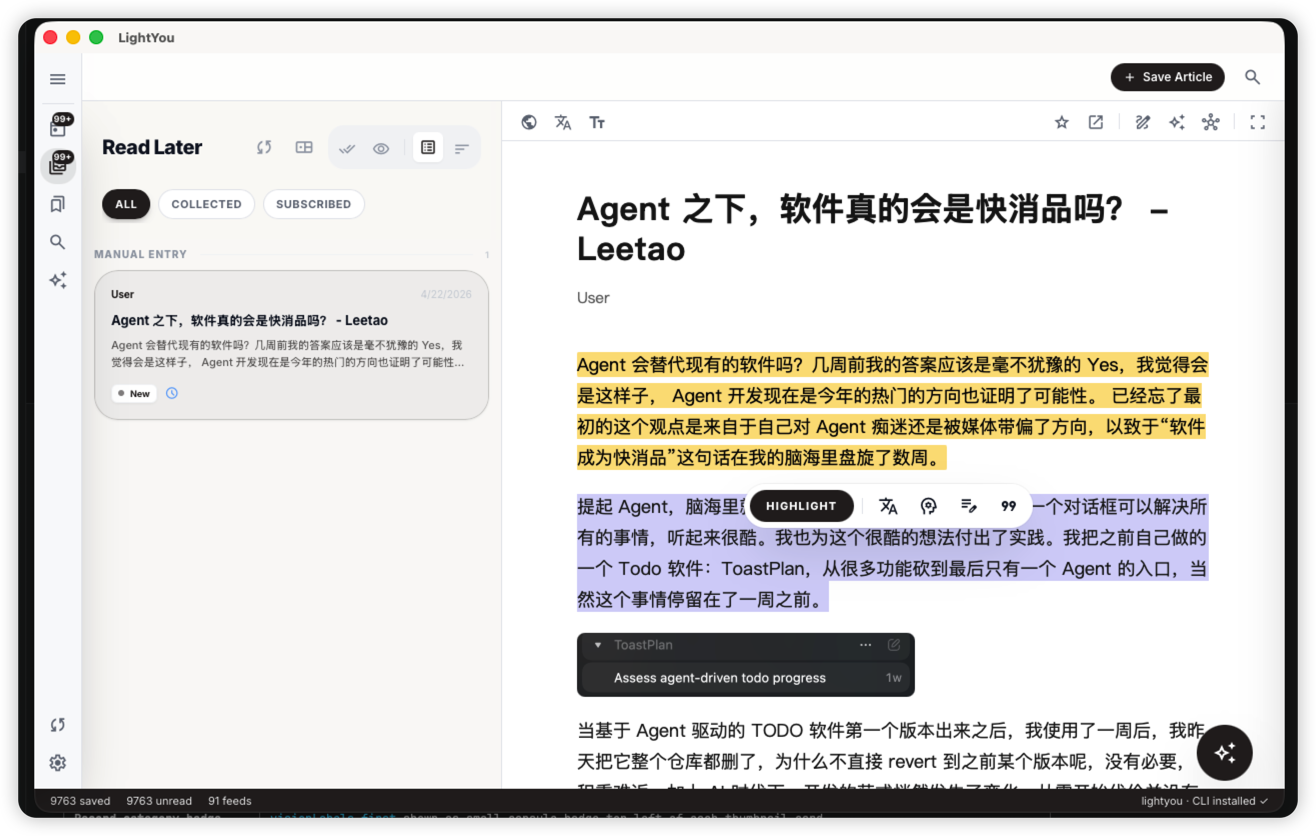Click the HIGHLIGHT button in selection popup

801,506
